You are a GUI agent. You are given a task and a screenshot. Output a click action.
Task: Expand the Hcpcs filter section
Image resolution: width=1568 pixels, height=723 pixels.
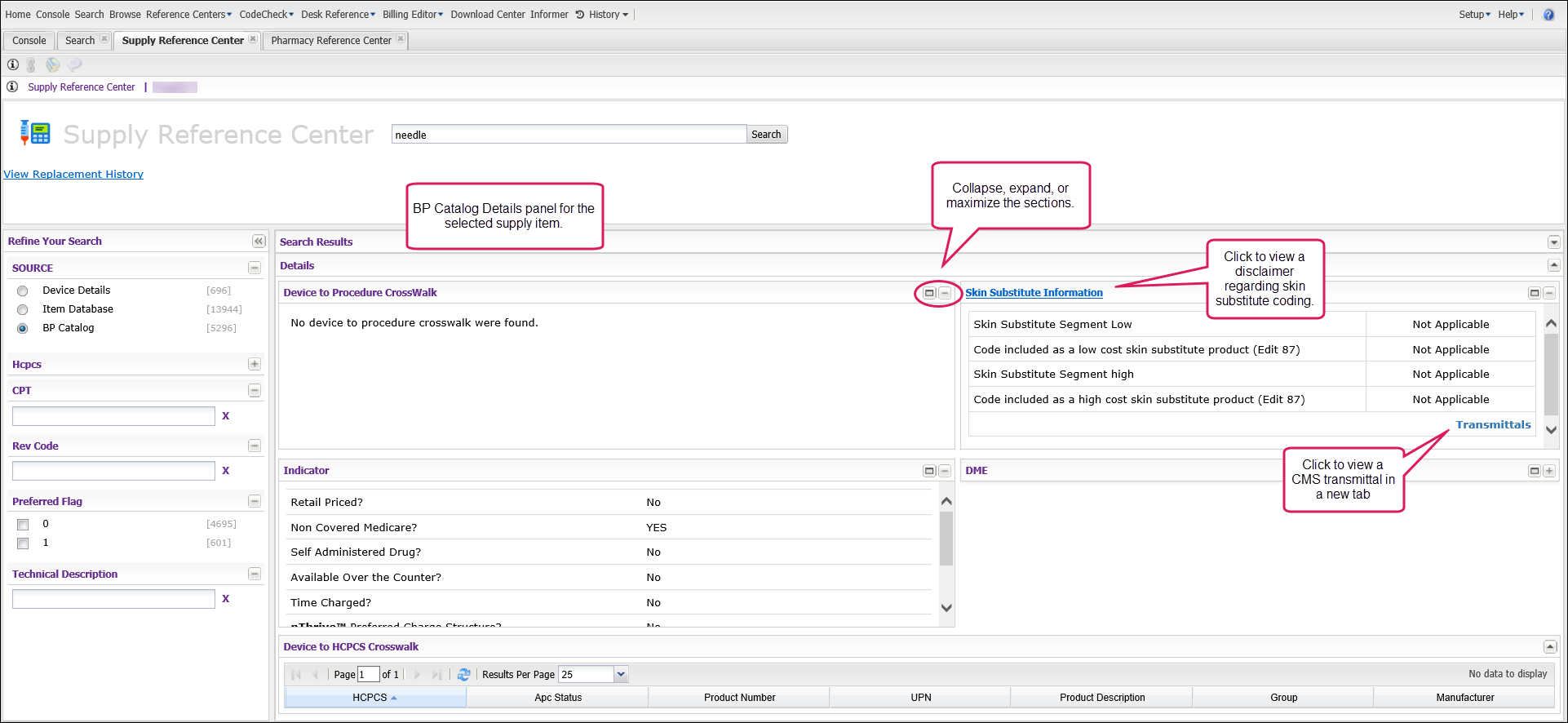(255, 365)
